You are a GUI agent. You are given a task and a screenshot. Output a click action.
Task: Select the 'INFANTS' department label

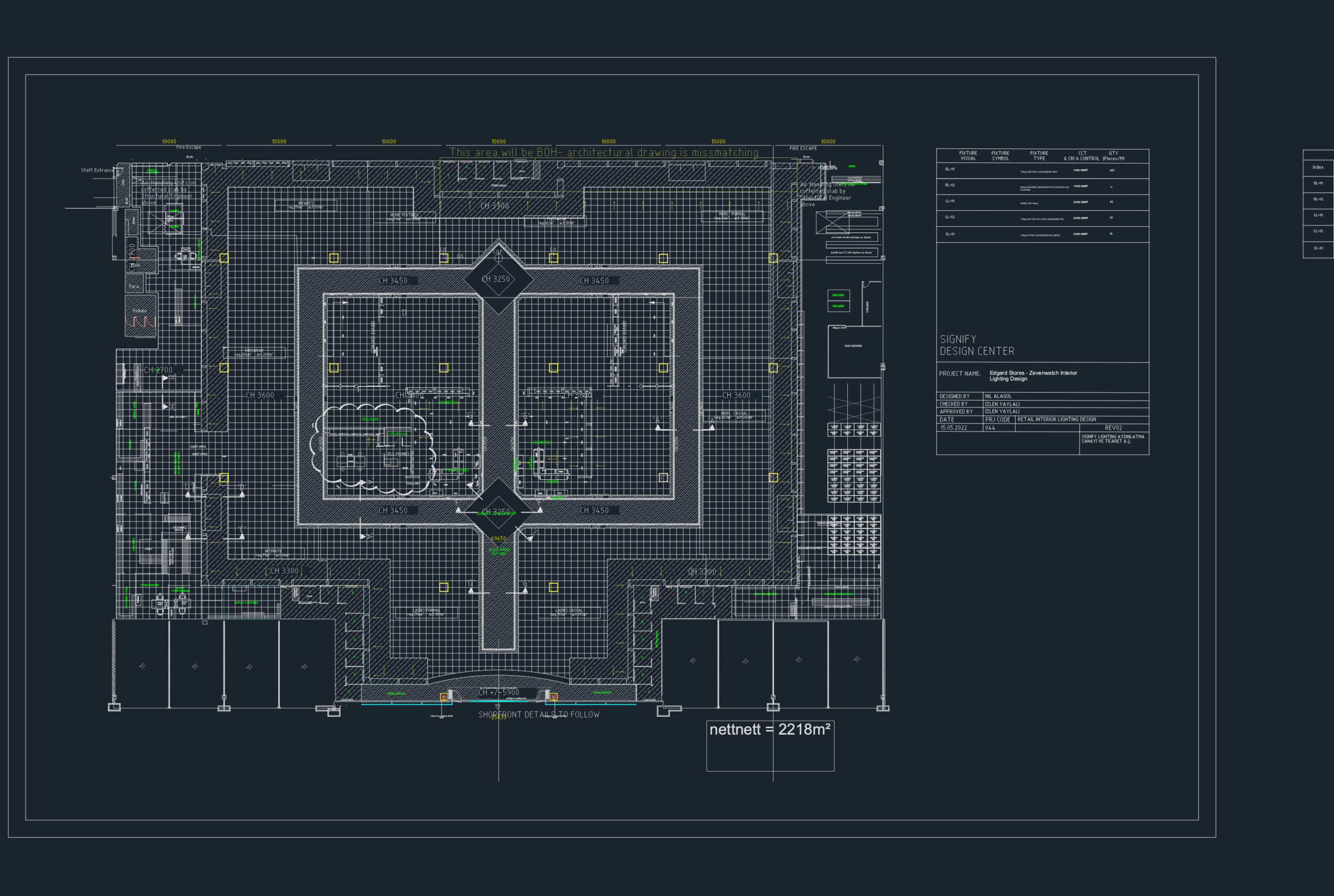[x=306, y=204]
